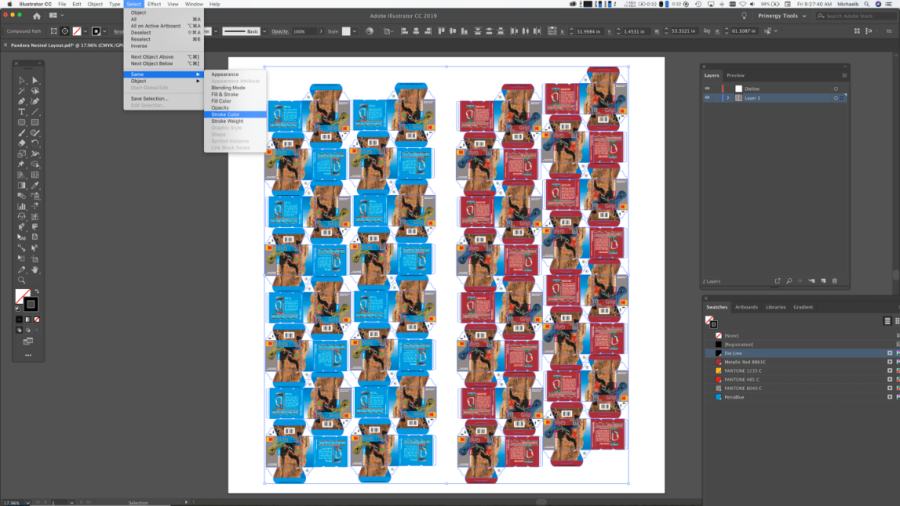This screenshot has width=900, height=506.
Task: Click the Home icon in the top bar
Action: click(x=37, y=16)
